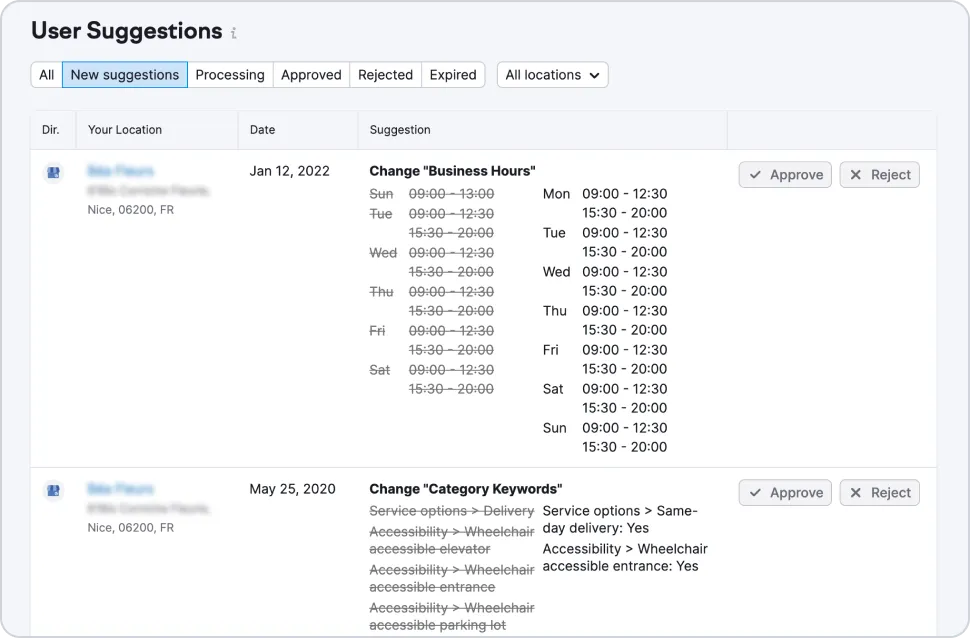The width and height of the screenshot is (970, 638).
Task: Reject the Category Keywords suggestion
Action: pyautogui.click(x=880, y=493)
